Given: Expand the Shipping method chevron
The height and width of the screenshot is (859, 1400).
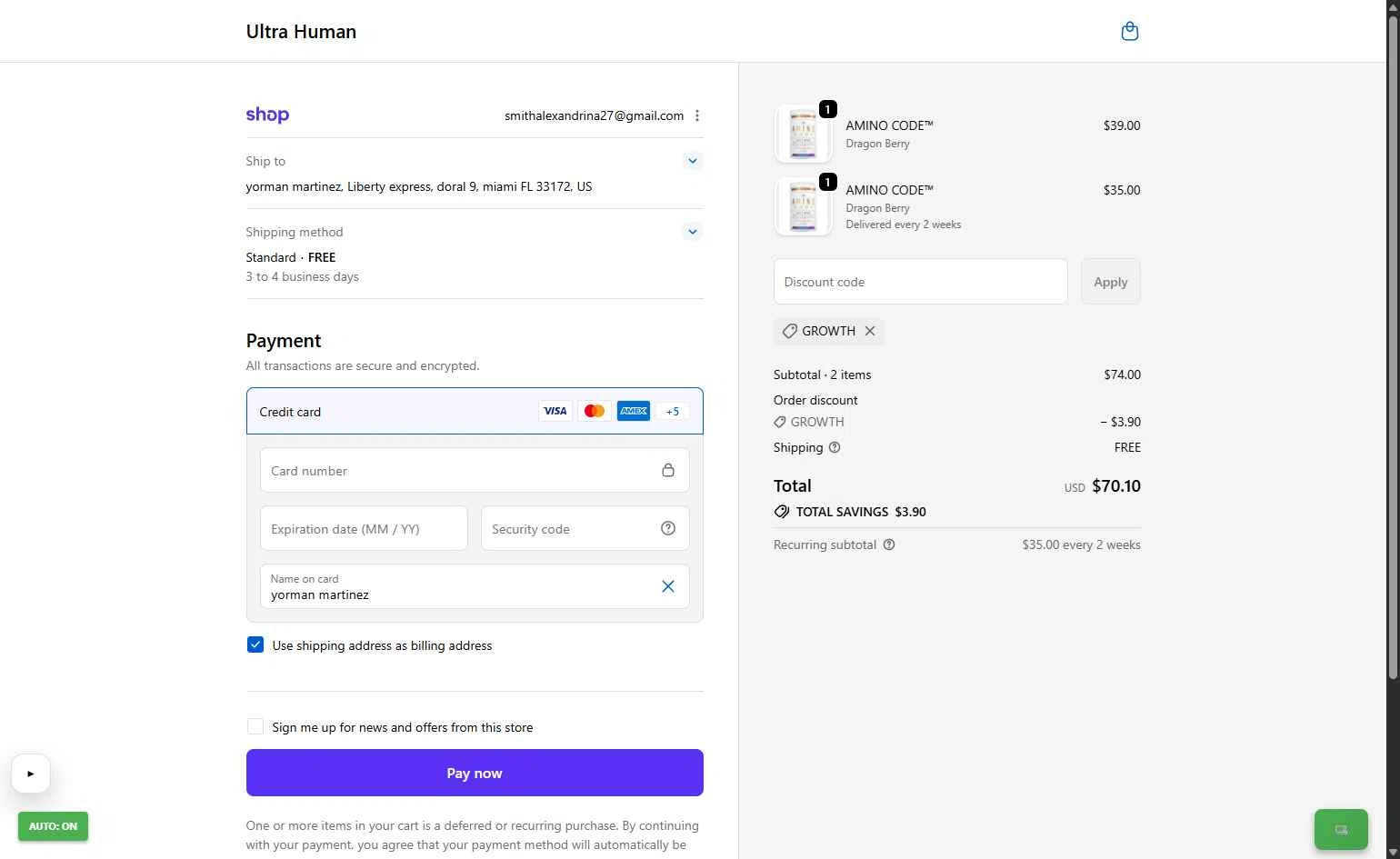Looking at the screenshot, I should point(693,232).
